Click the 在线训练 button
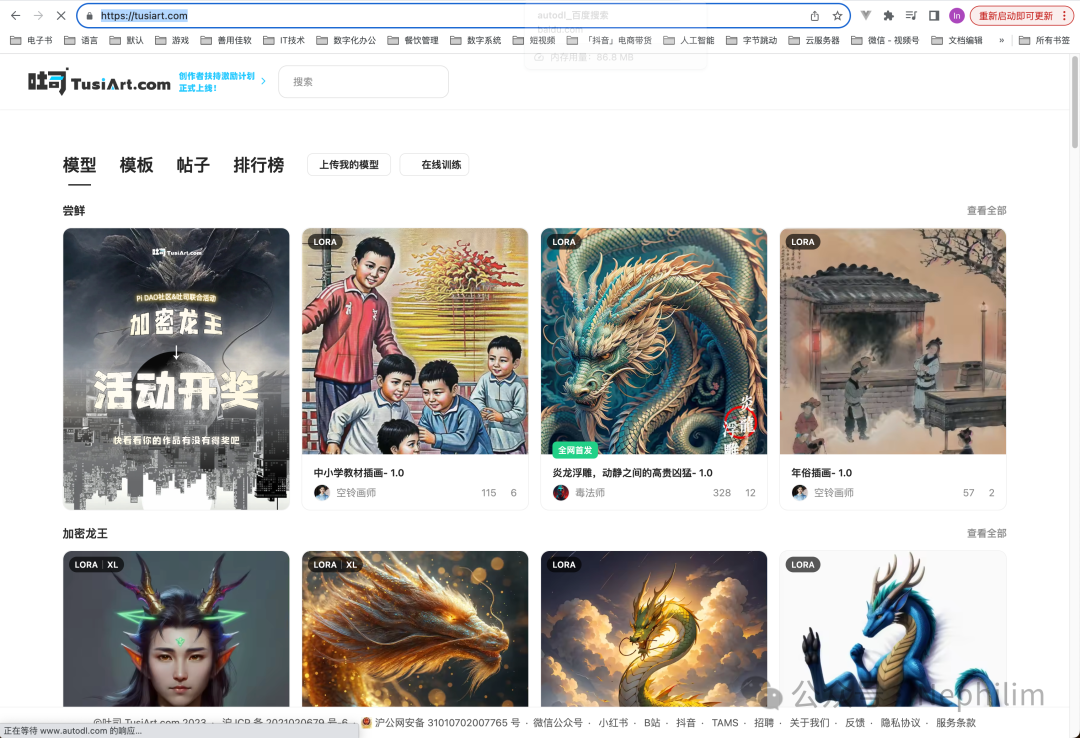 click(435, 165)
